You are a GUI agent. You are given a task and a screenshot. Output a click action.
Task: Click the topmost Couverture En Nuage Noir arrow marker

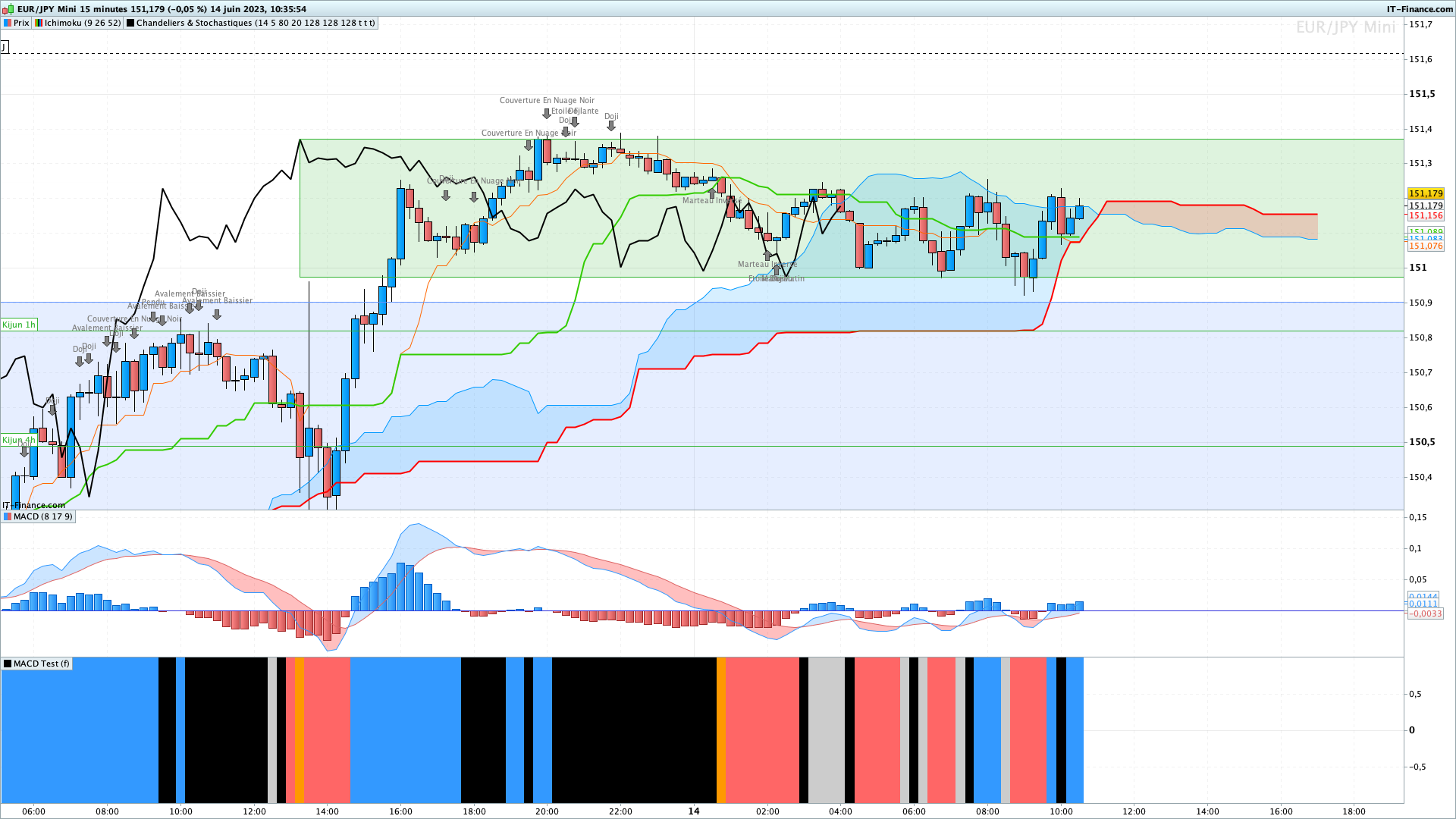547,114
